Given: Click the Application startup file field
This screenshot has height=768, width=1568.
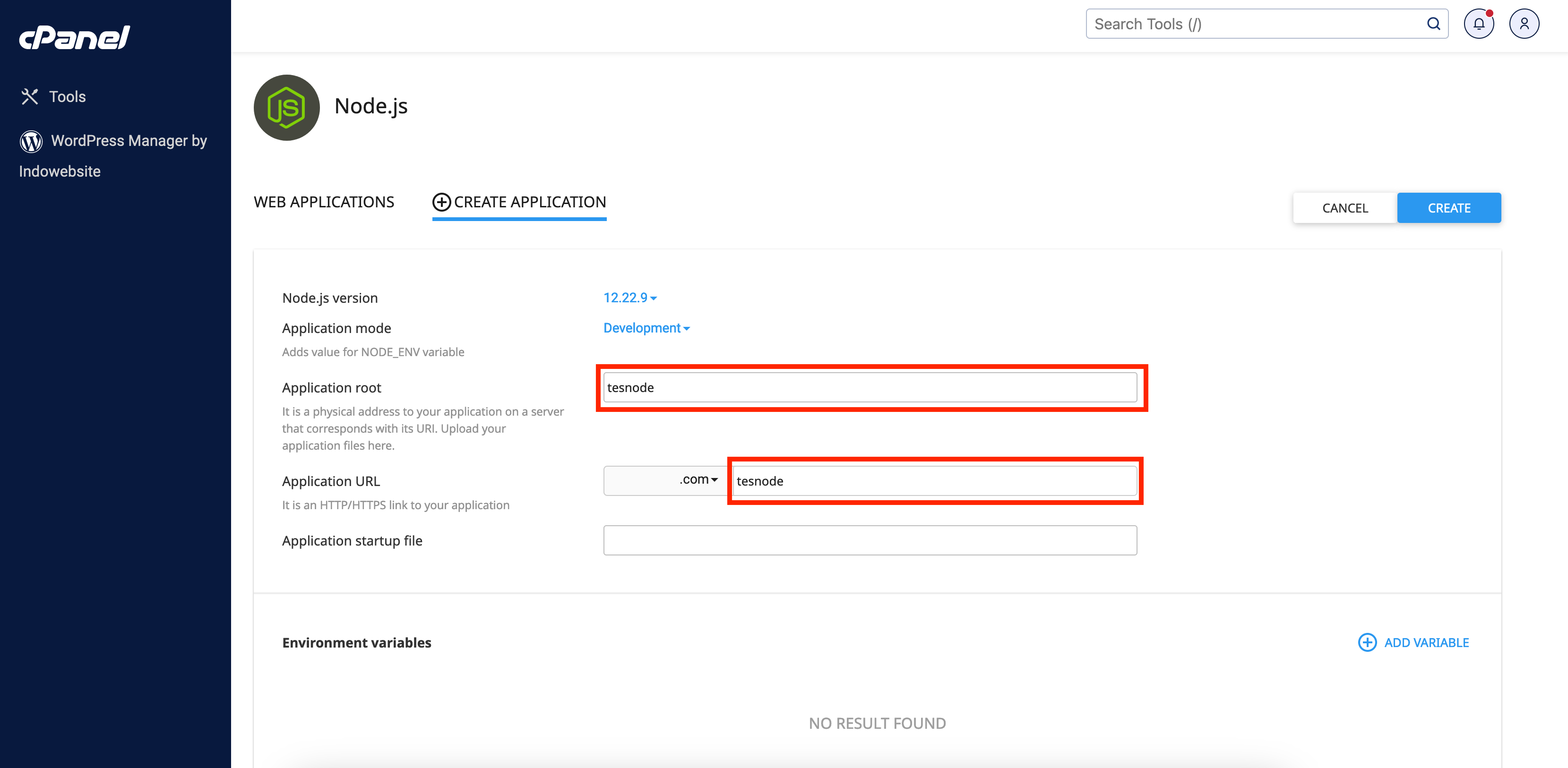Looking at the screenshot, I should click(x=869, y=540).
